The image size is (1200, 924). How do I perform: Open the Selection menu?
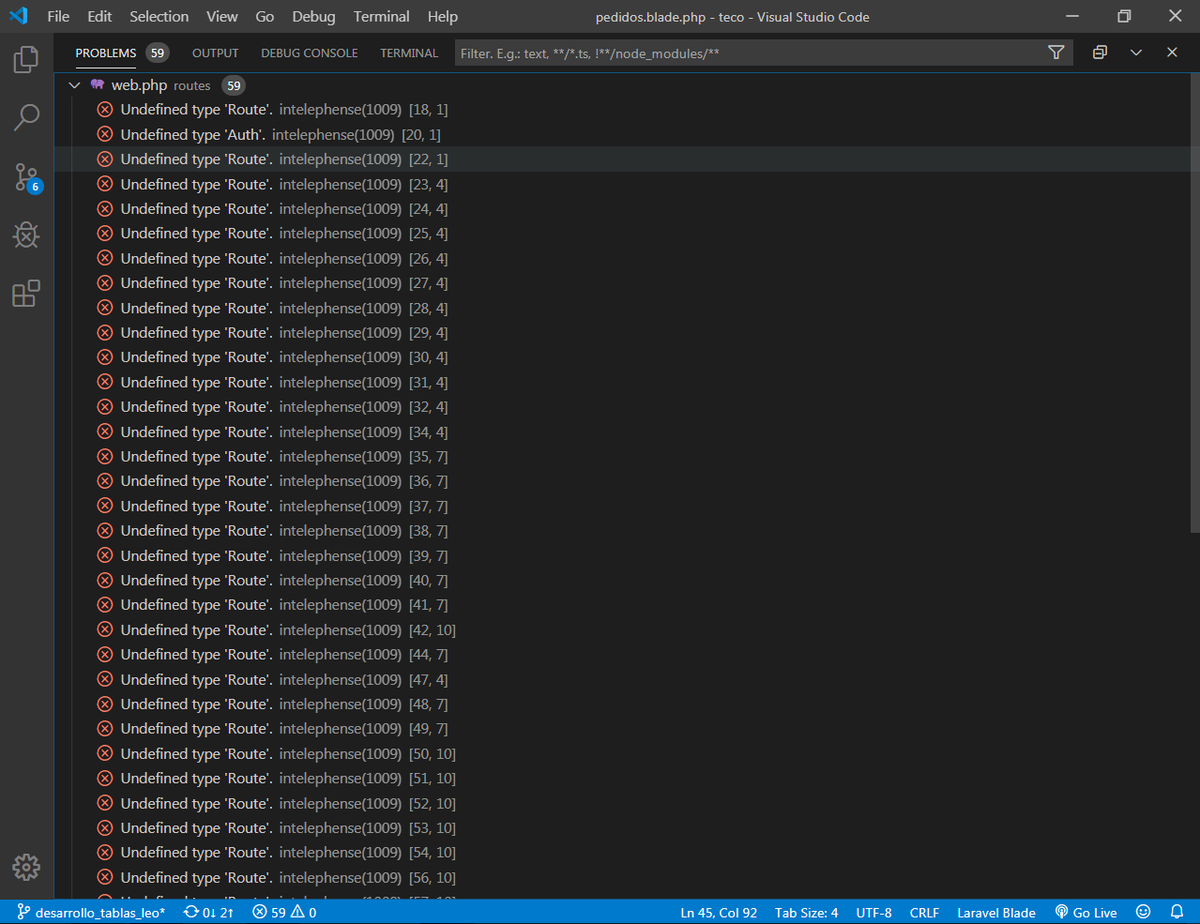[x=159, y=16]
